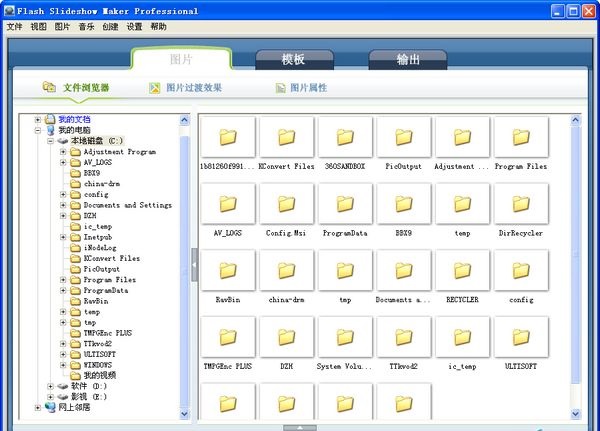Expand the Documents and Settings node
The height and width of the screenshot is (431, 600).
63,205
